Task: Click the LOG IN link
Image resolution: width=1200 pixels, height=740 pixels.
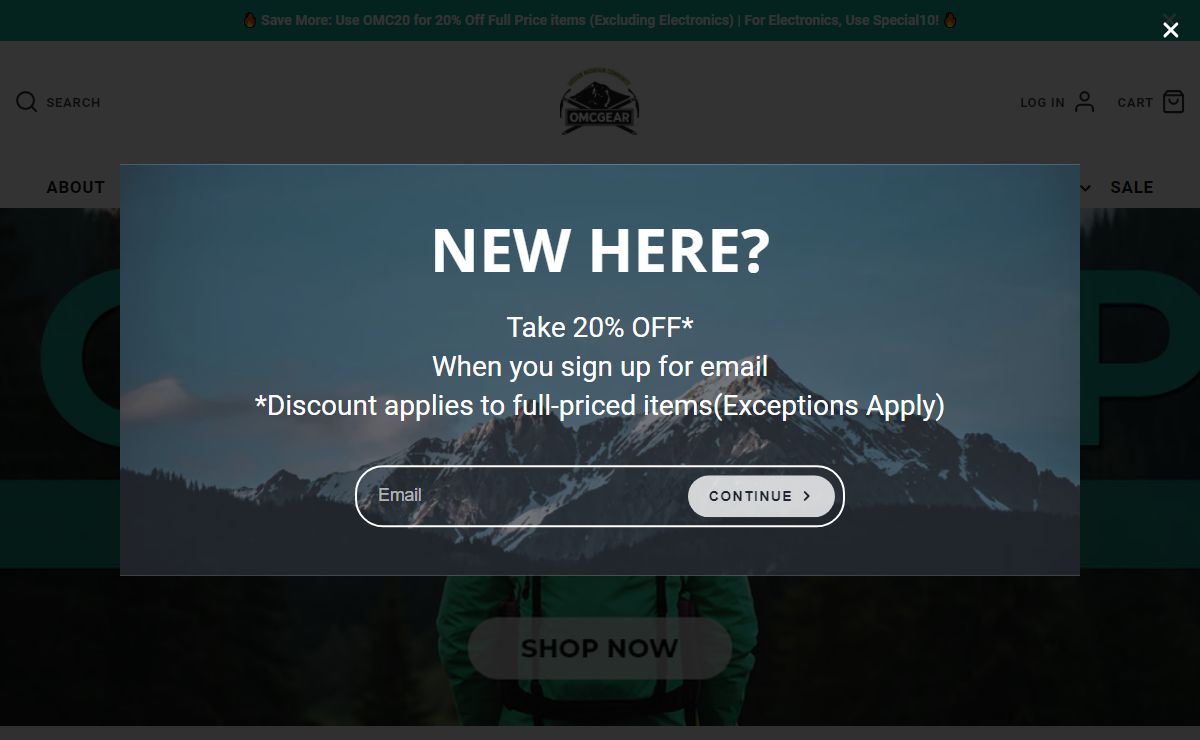Action: click(1042, 102)
